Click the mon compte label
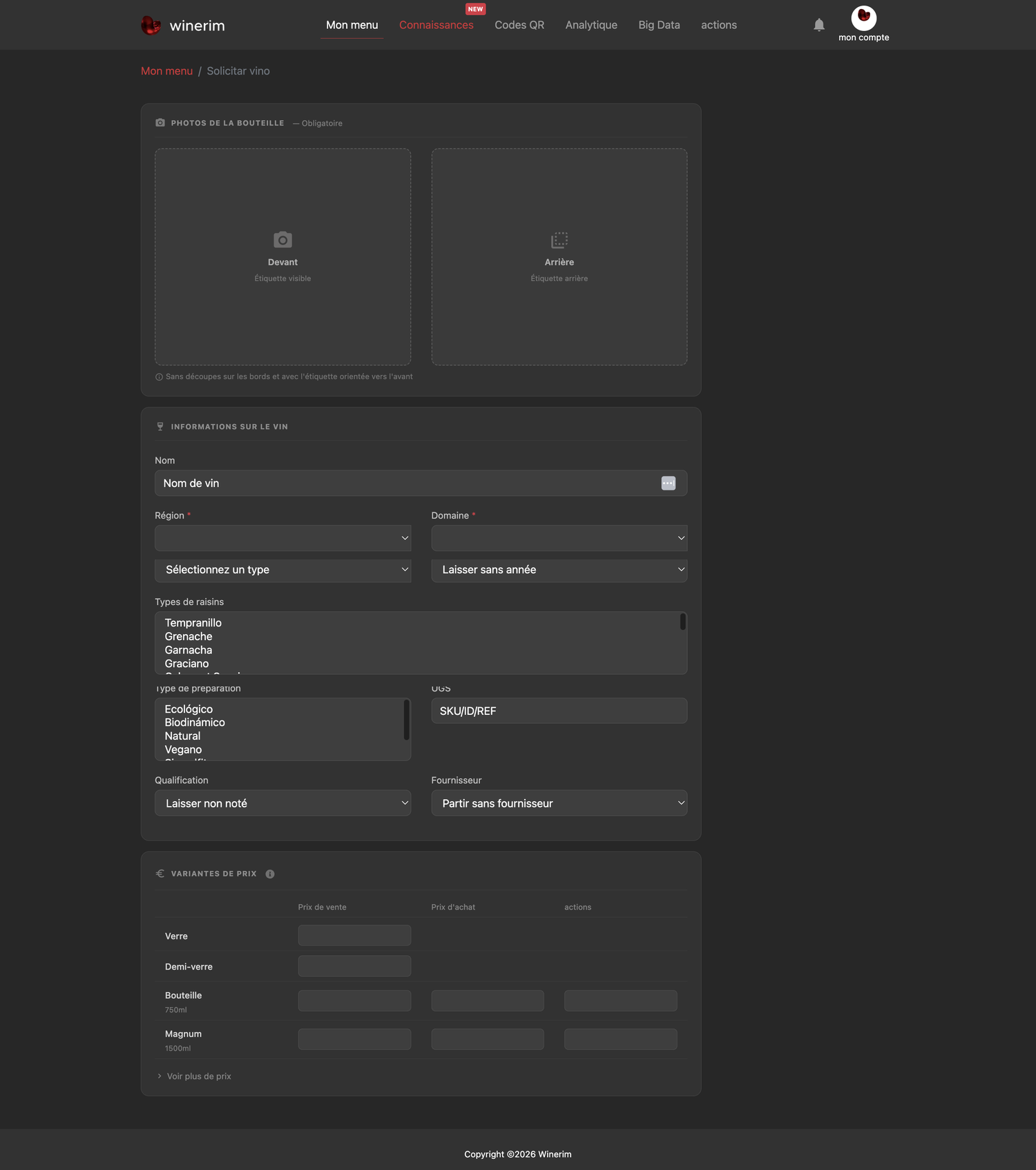 [x=863, y=37]
